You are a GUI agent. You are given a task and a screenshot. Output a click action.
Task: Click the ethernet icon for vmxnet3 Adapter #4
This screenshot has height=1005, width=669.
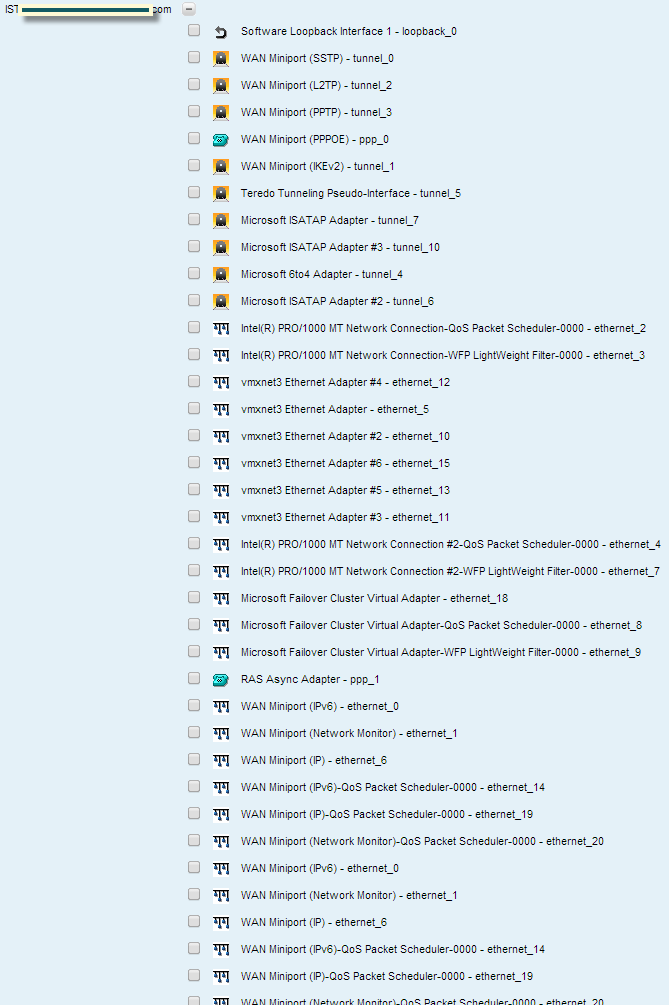coord(221,382)
